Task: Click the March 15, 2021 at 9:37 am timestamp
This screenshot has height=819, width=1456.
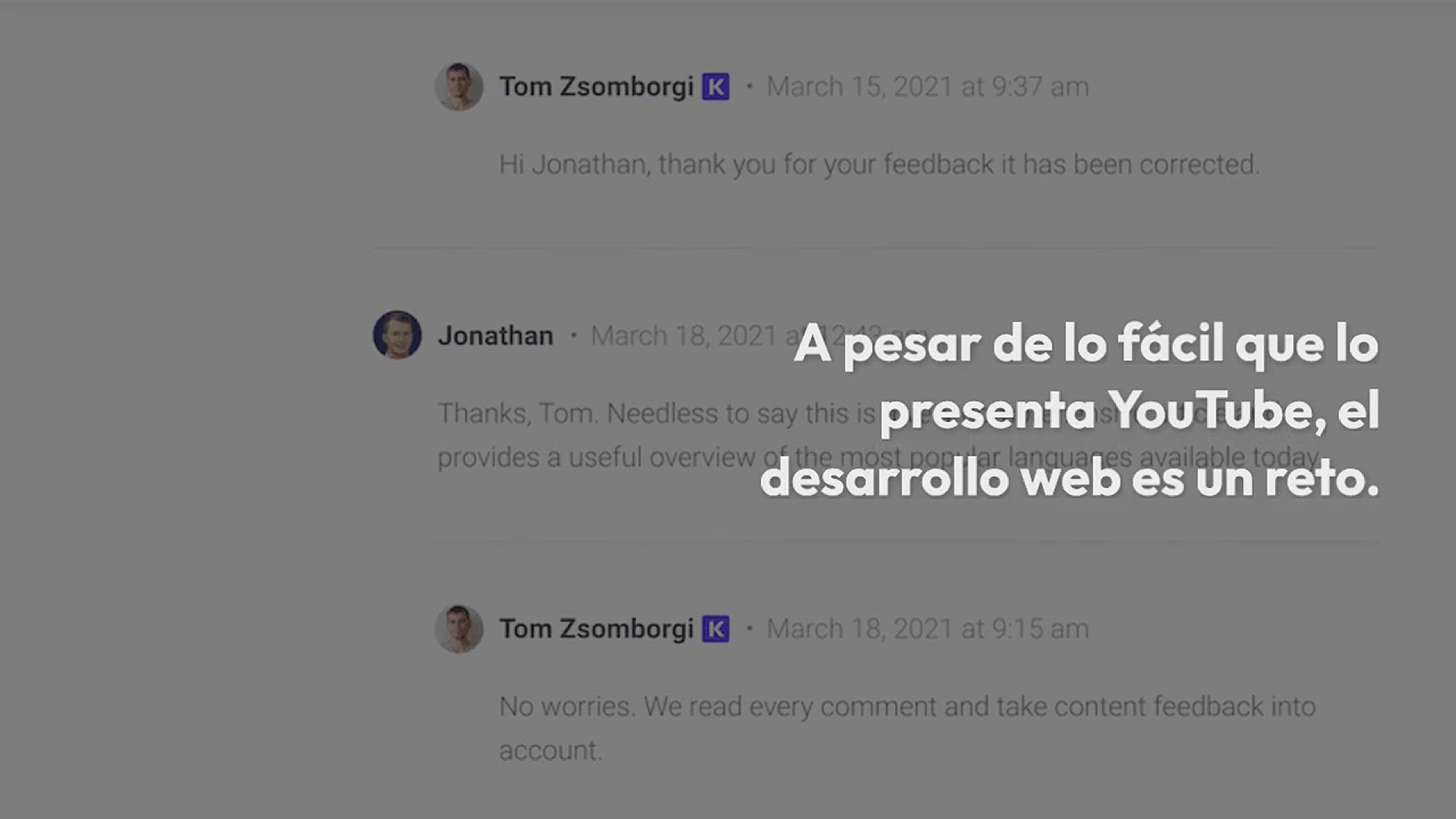Action: pyautogui.click(x=927, y=86)
